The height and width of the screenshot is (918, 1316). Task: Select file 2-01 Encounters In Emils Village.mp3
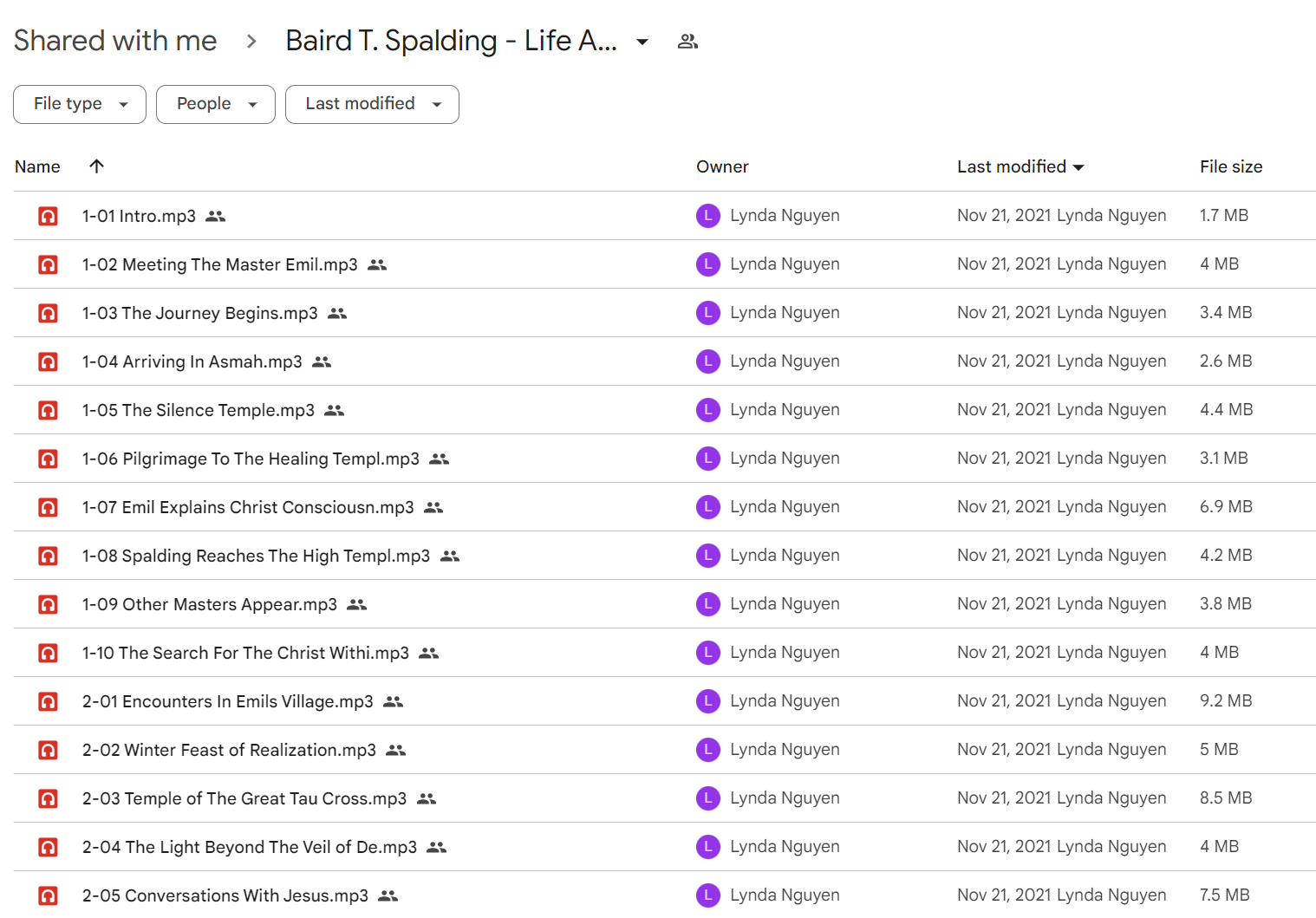point(228,701)
